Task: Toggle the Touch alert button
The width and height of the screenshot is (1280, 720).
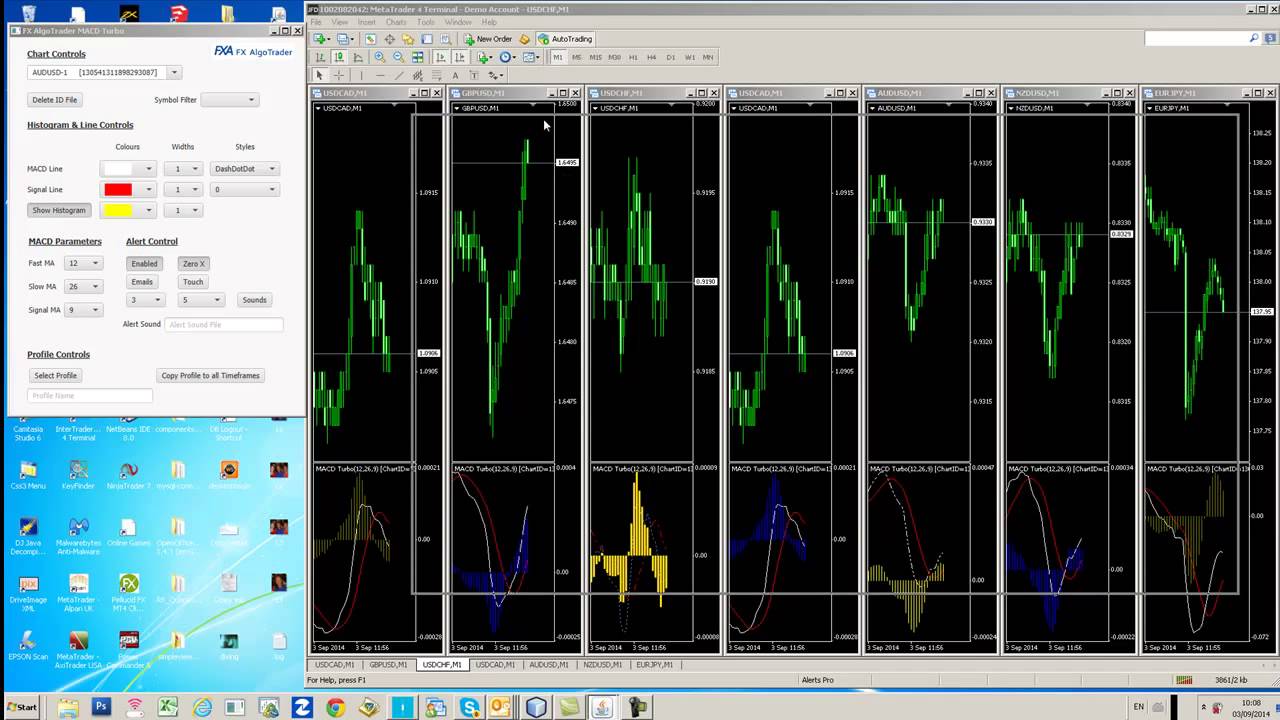Action: 193,282
